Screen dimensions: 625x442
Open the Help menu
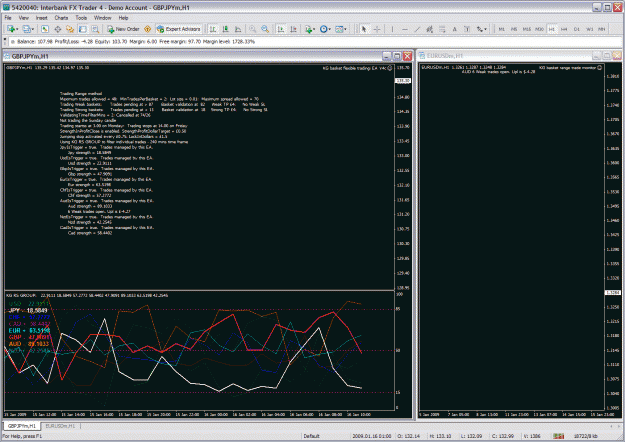[123, 18]
